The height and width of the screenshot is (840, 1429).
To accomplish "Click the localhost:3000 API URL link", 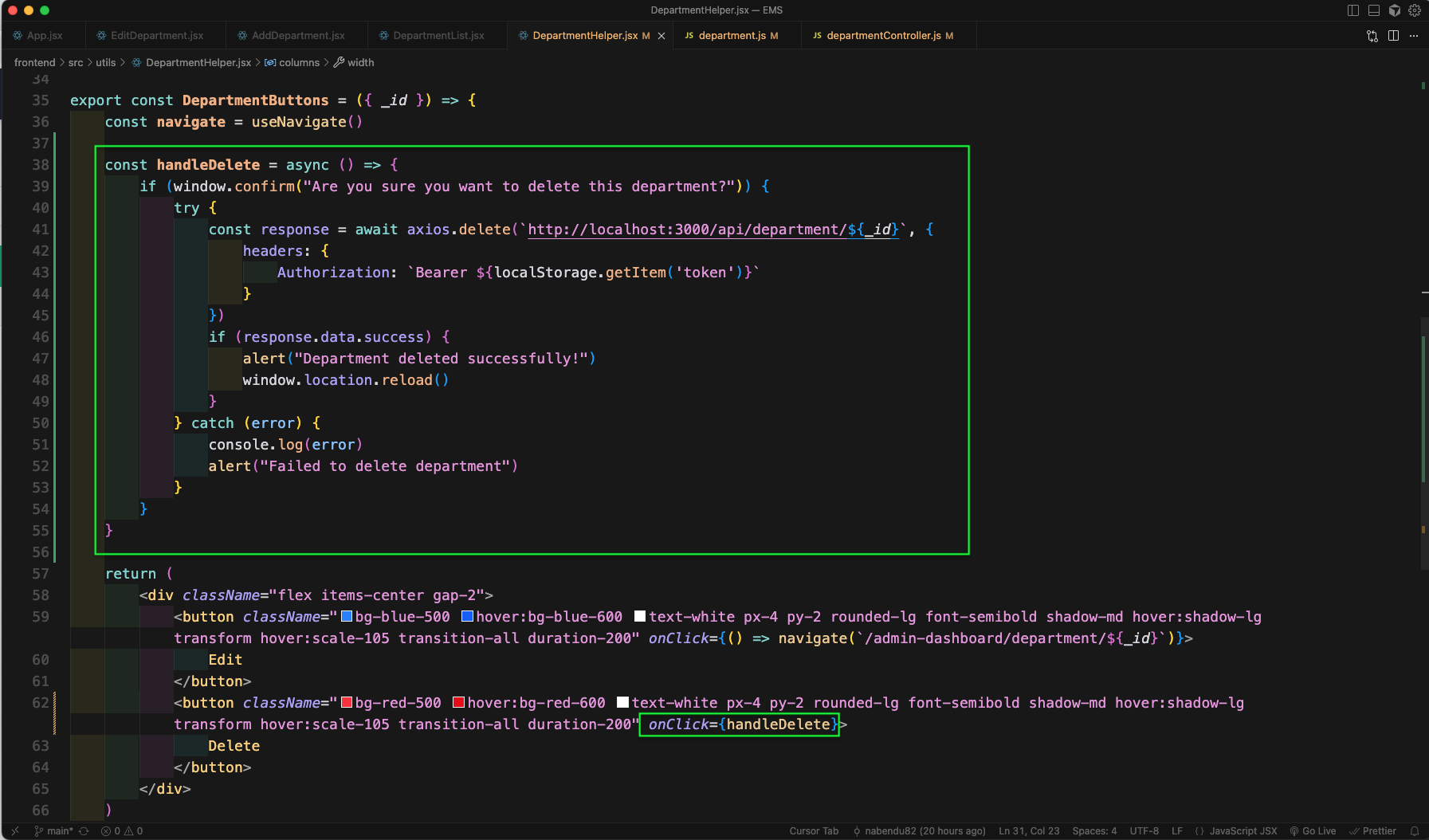I will click(713, 230).
